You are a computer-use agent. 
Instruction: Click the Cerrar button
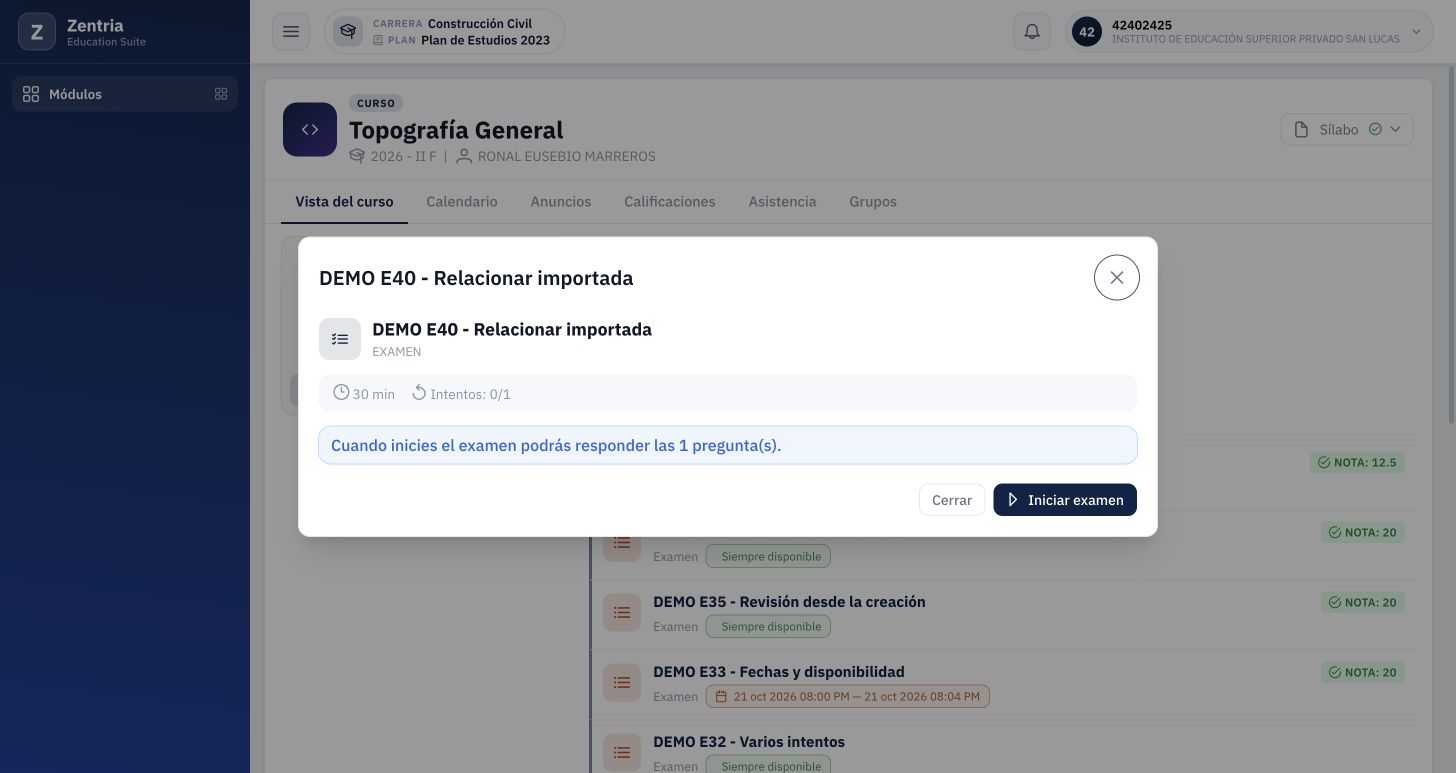tap(952, 500)
